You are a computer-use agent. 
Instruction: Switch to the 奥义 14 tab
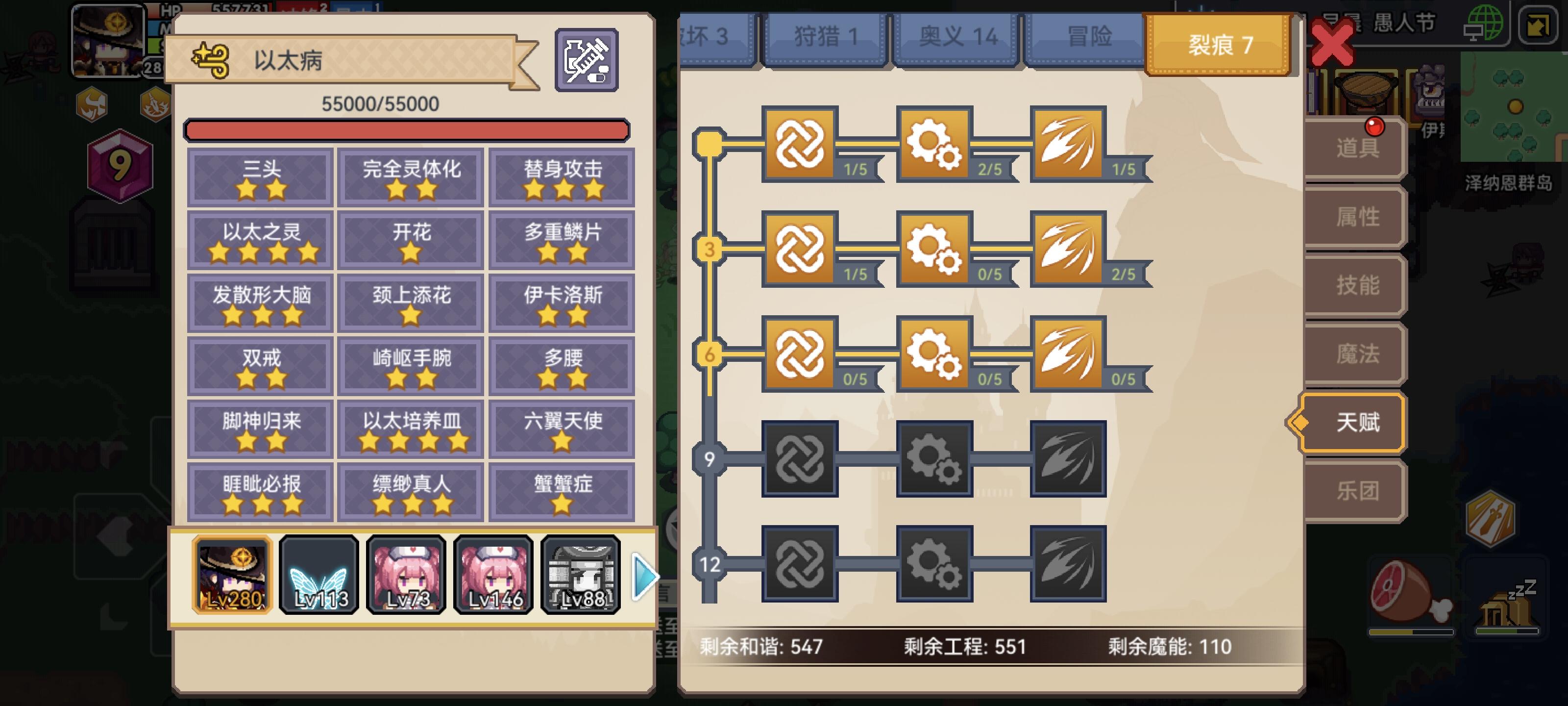[957, 37]
